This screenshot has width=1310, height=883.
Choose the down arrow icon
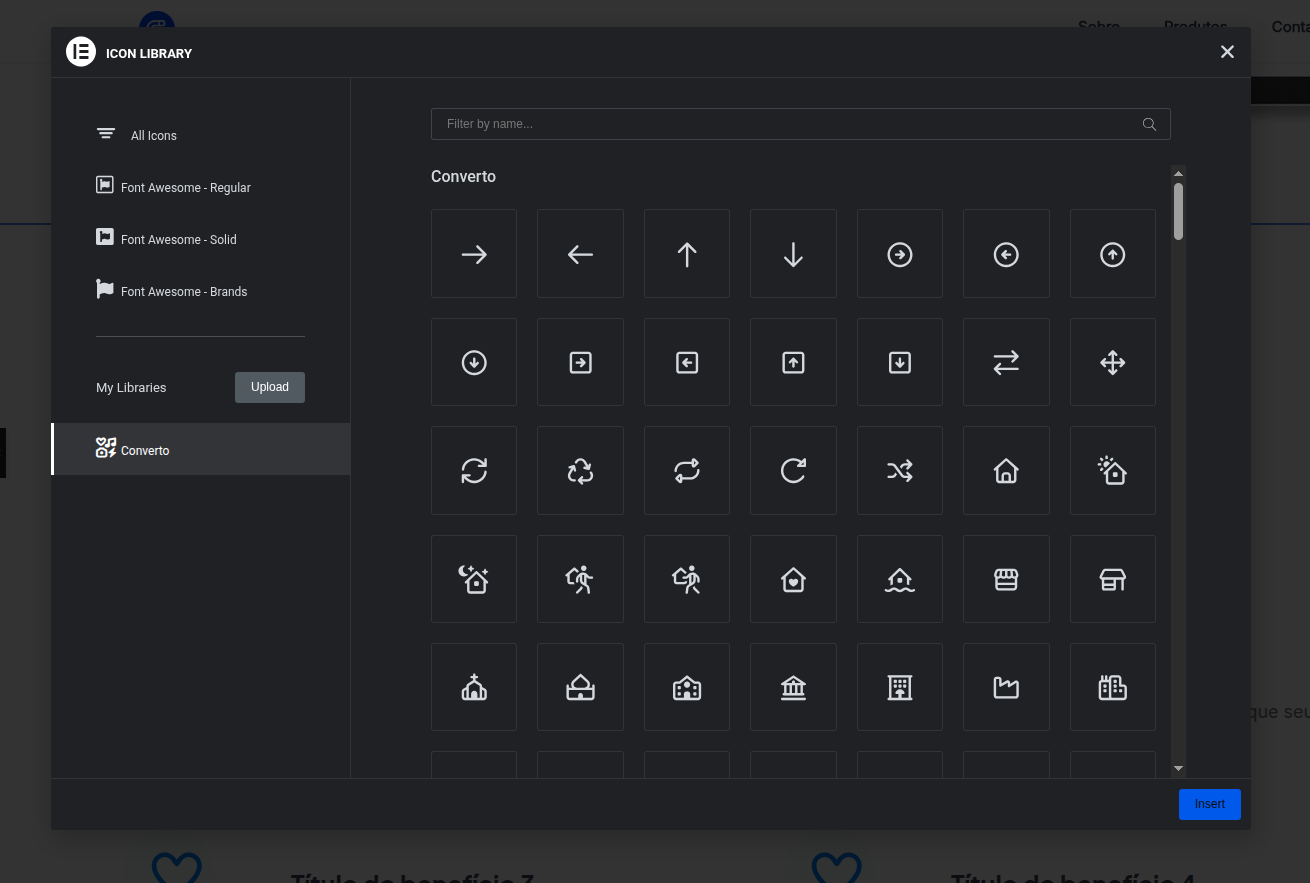[793, 254]
